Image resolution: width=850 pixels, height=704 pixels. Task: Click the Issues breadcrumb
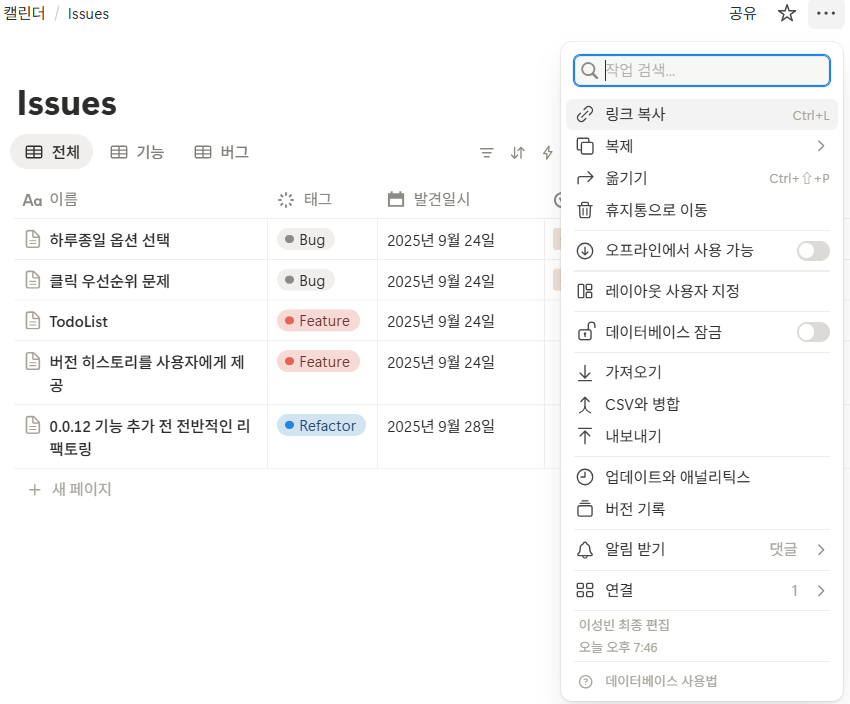point(88,14)
